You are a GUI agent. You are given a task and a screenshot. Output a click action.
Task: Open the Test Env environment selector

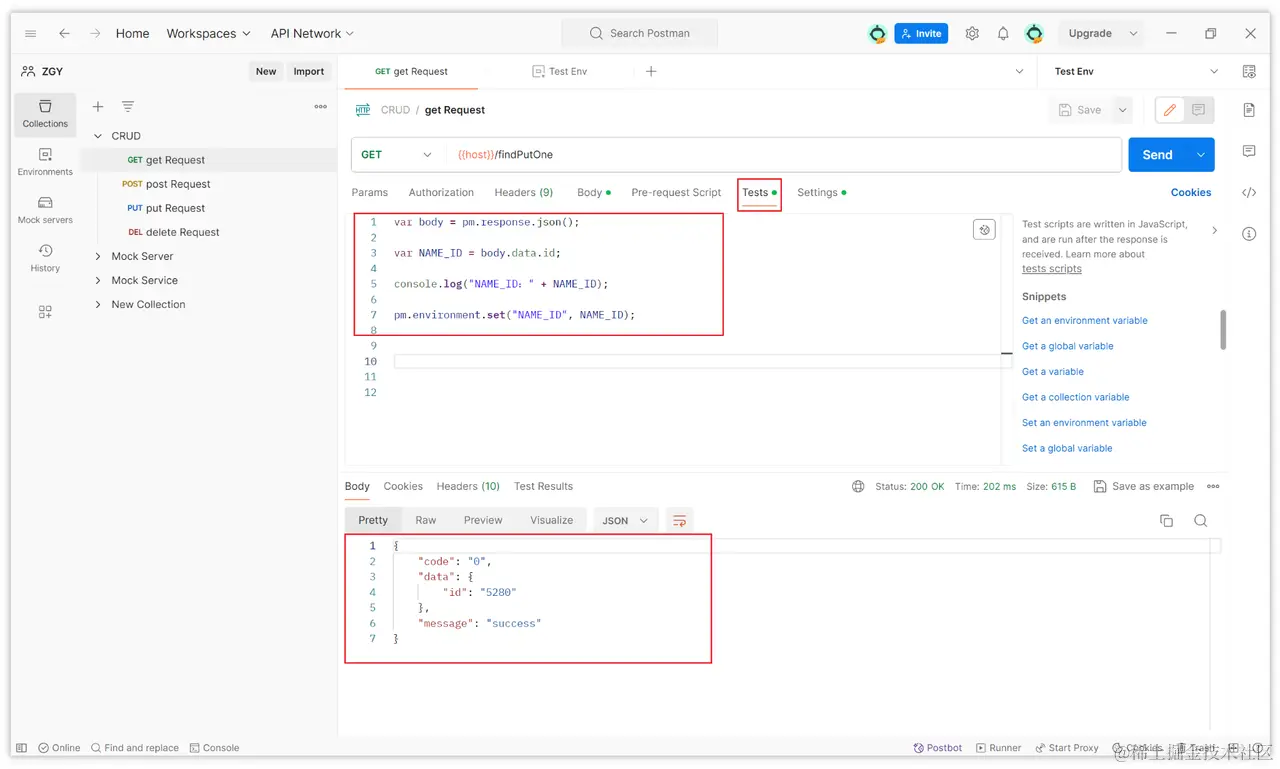[x=1136, y=71]
